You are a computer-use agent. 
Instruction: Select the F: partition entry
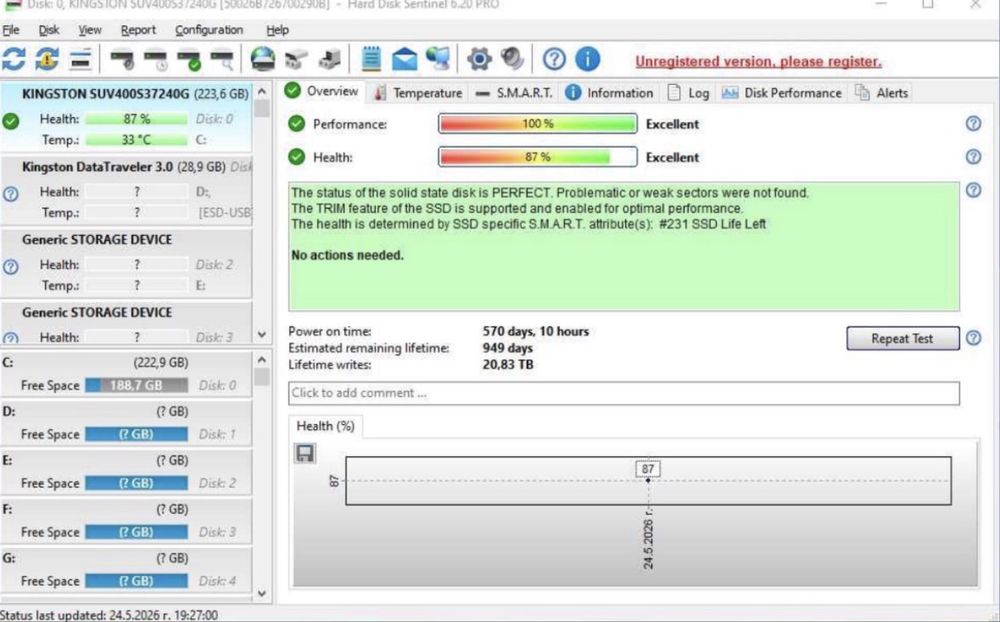(x=126, y=521)
